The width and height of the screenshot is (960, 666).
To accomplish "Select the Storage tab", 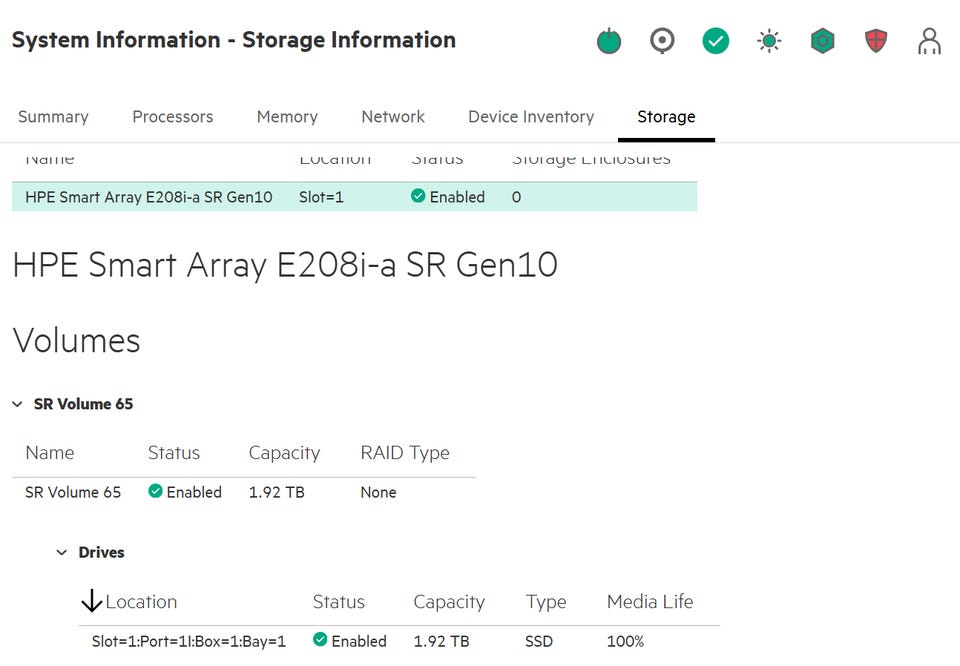I will point(666,117).
